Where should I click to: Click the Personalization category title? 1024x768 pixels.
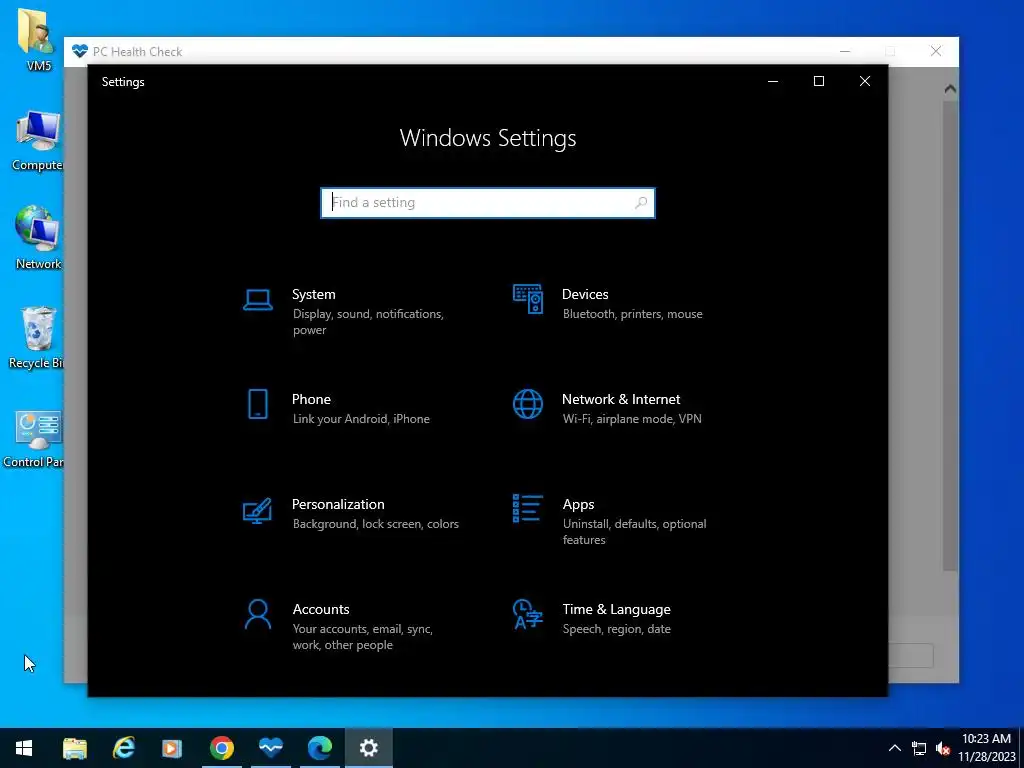(x=338, y=505)
